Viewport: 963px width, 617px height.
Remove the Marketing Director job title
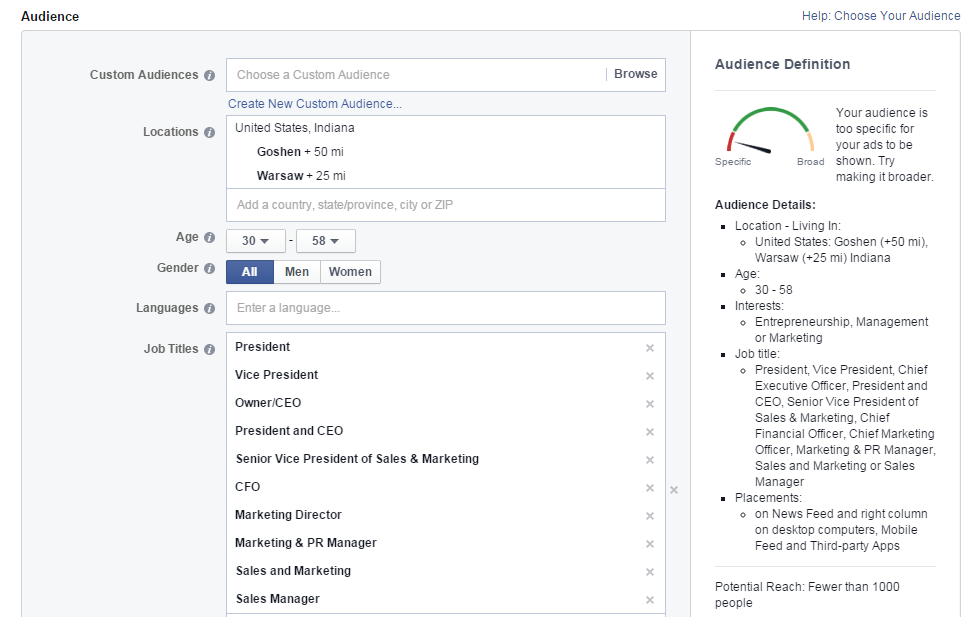point(650,516)
